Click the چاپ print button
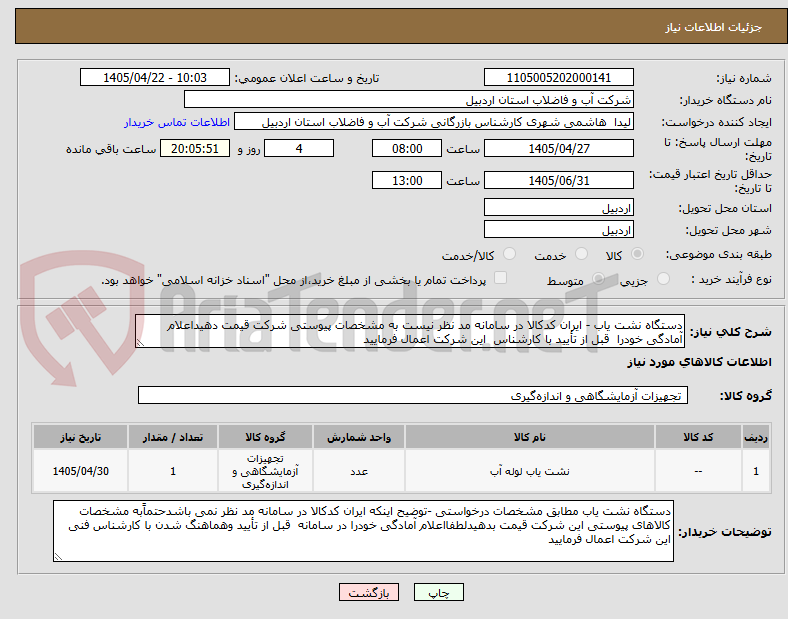 [438, 592]
